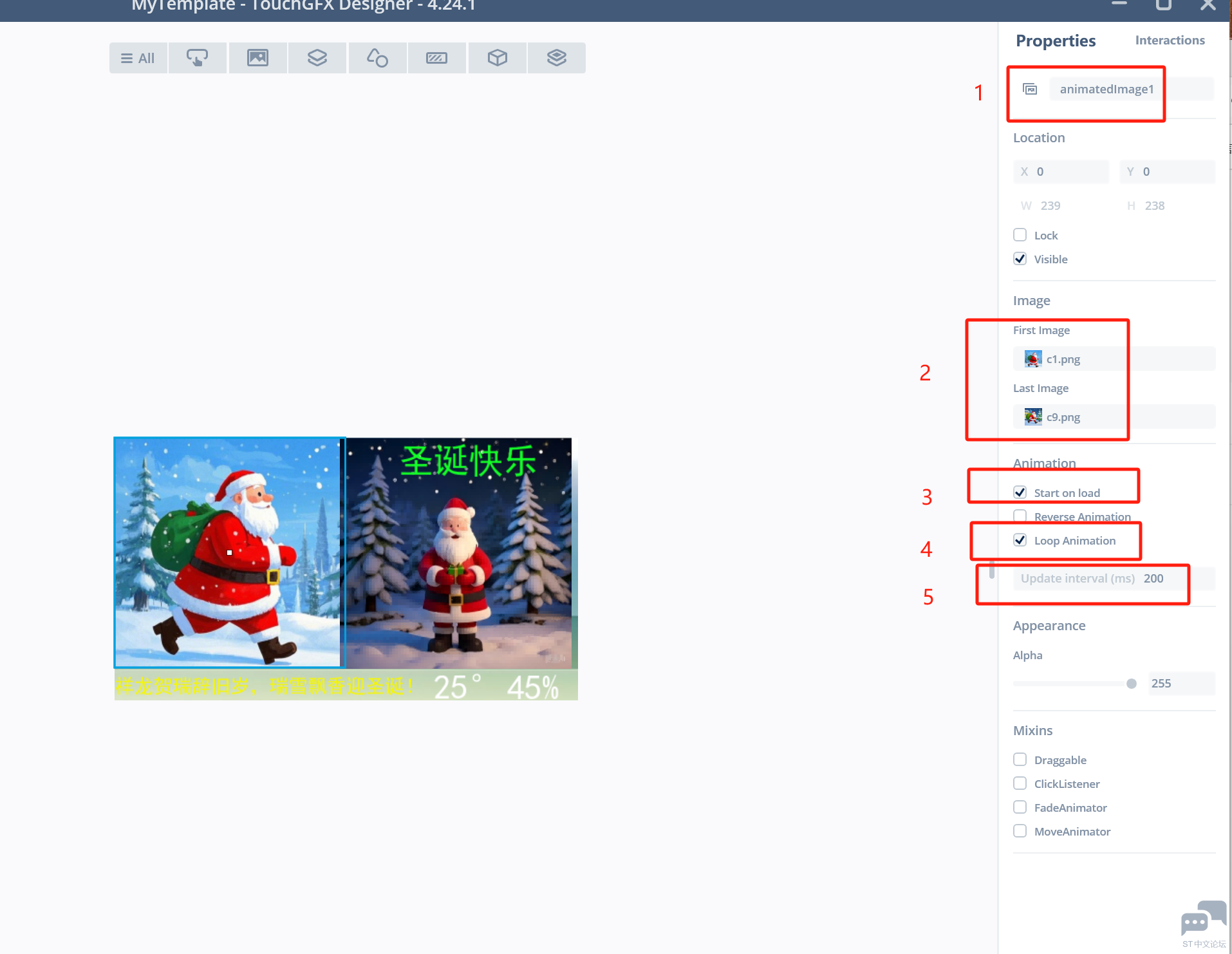
Task: Open the All widgets list
Action: (138, 58)
